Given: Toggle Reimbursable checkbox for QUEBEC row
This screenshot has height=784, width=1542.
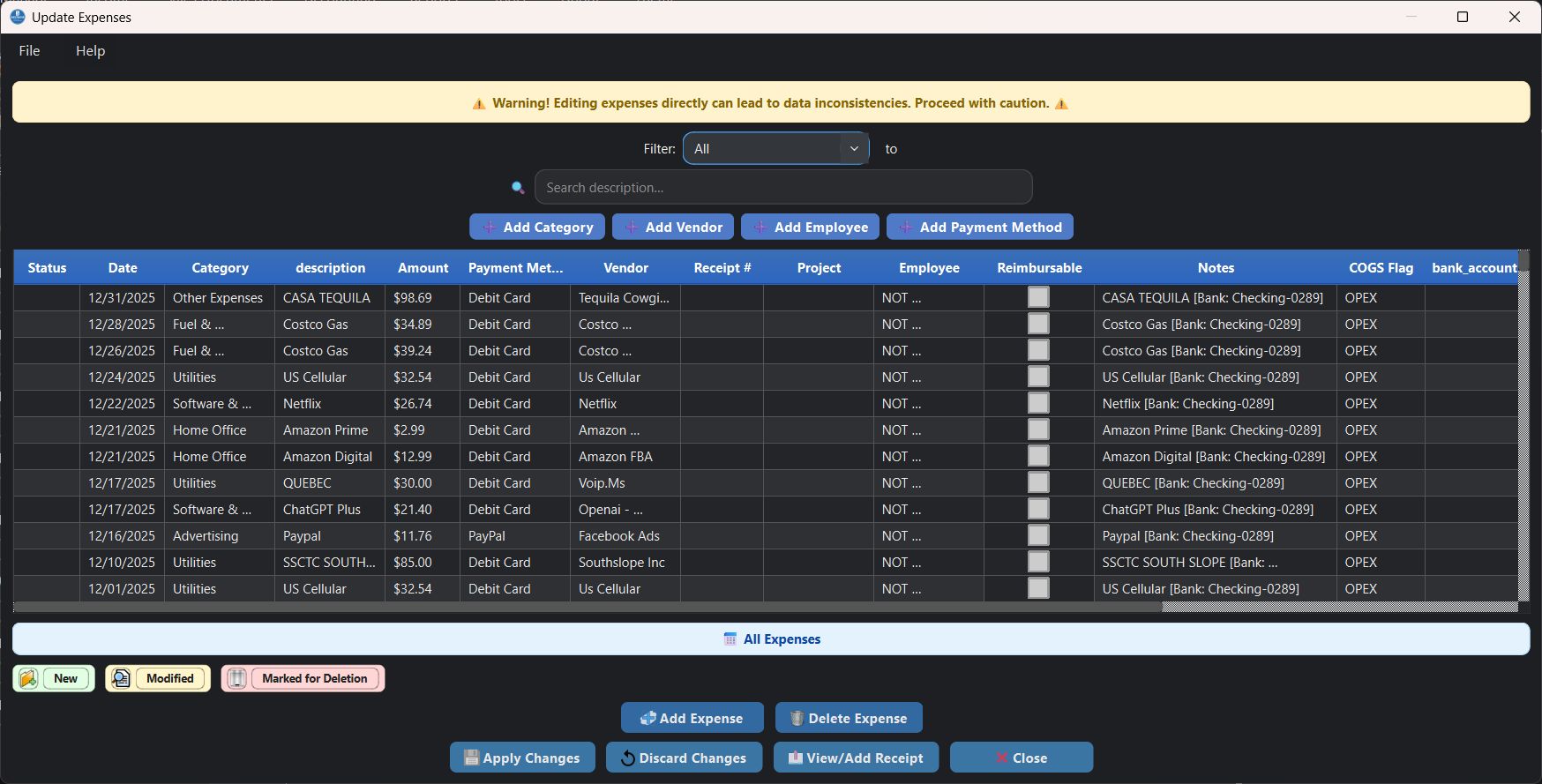Looking at the screenshot, I should (1038, 482).
